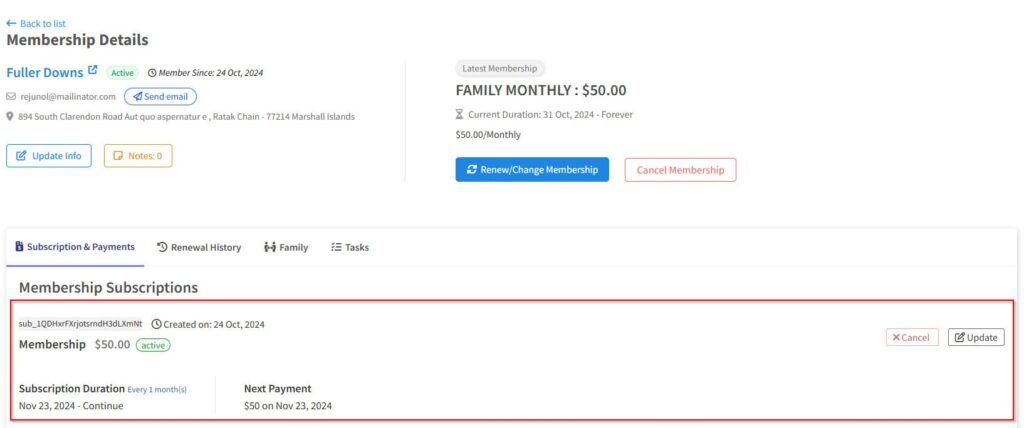This screenshot has width=1024, height=428.
Task: Switch to the Renewal History tab
Action: 199,247
